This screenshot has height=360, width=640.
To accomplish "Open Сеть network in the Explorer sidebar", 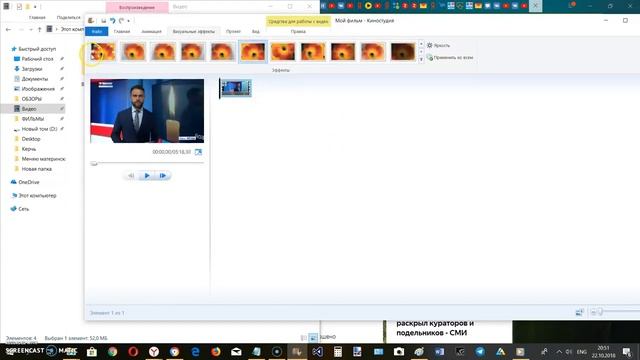I will coord(23,209).
